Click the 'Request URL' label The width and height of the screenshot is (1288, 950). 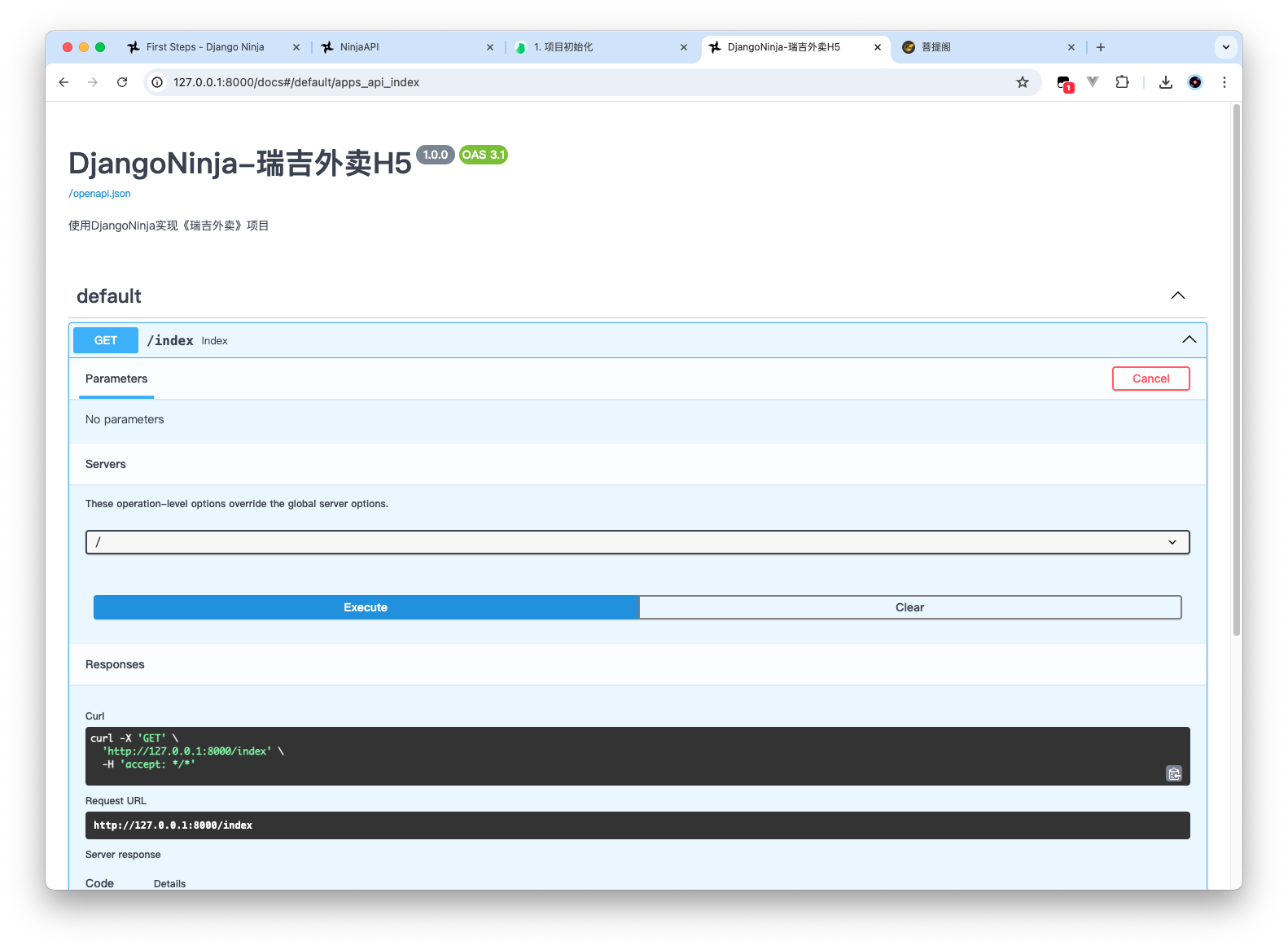116,801
